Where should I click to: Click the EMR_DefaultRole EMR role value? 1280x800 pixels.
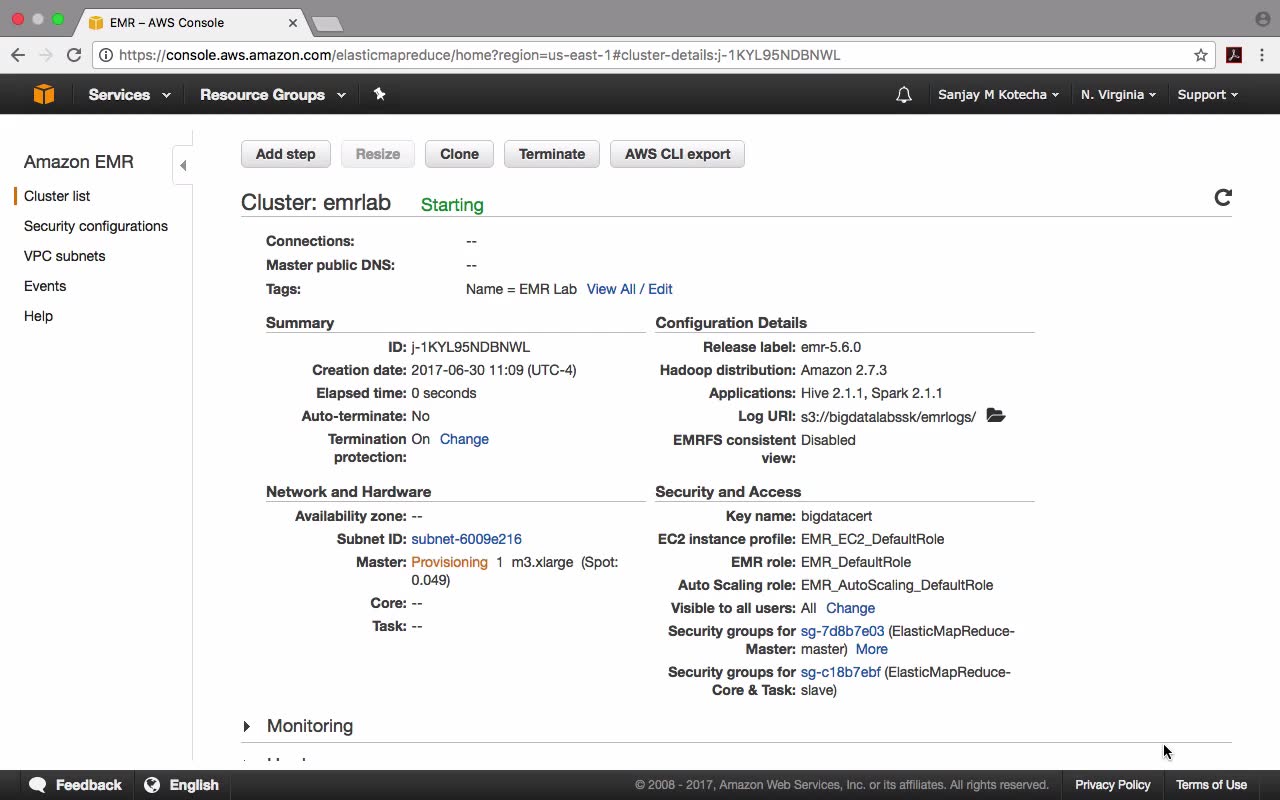tap(856, 562)
